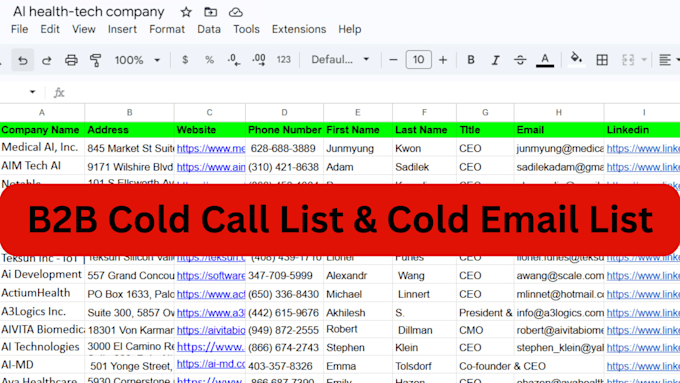The image size is (680, 383).
Task: Open AIM Tech AI website link
Action: [211, 167]
